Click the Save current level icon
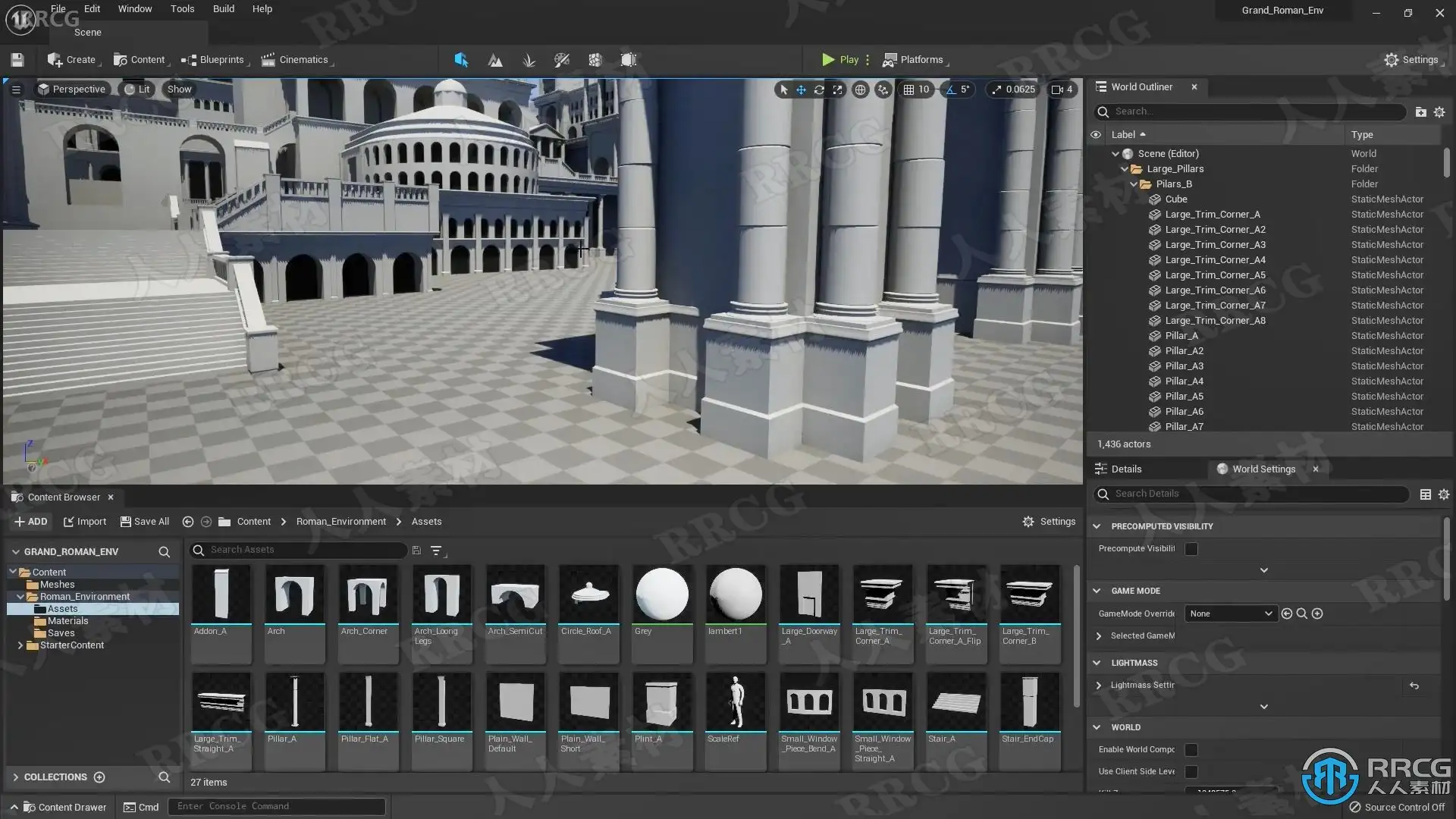 (x=17, y=60)
